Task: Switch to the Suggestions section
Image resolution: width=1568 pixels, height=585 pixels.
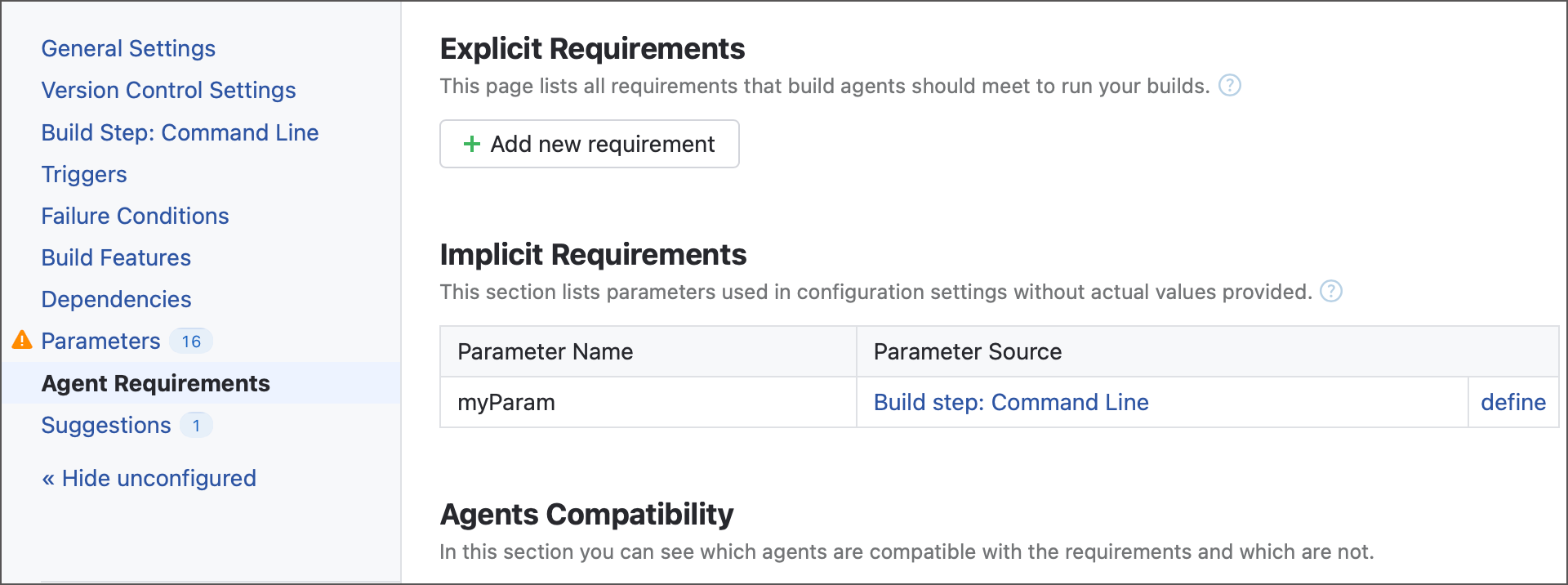Action: (105, 425)
